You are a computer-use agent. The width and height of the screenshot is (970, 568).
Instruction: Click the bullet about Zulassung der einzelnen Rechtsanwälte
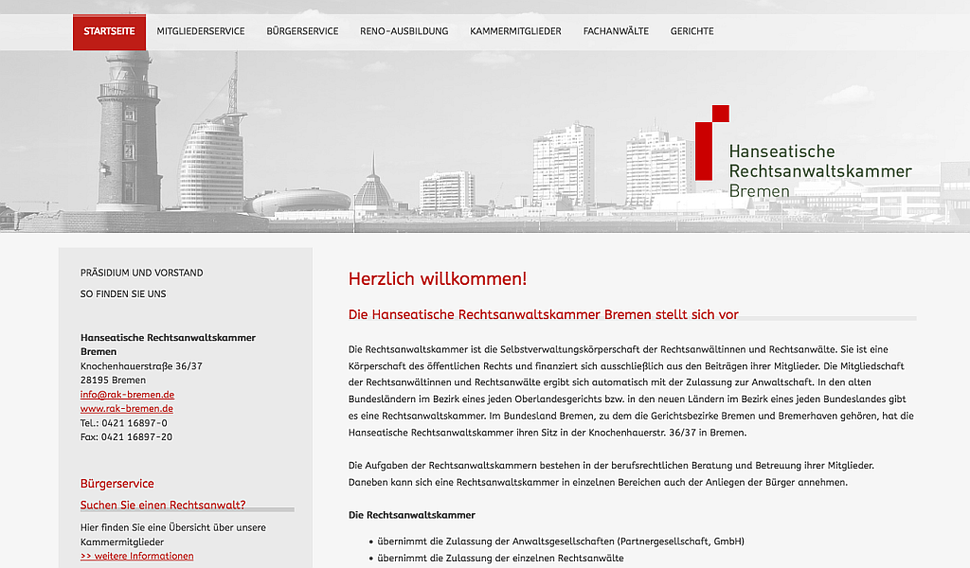(x=500, y=558)
